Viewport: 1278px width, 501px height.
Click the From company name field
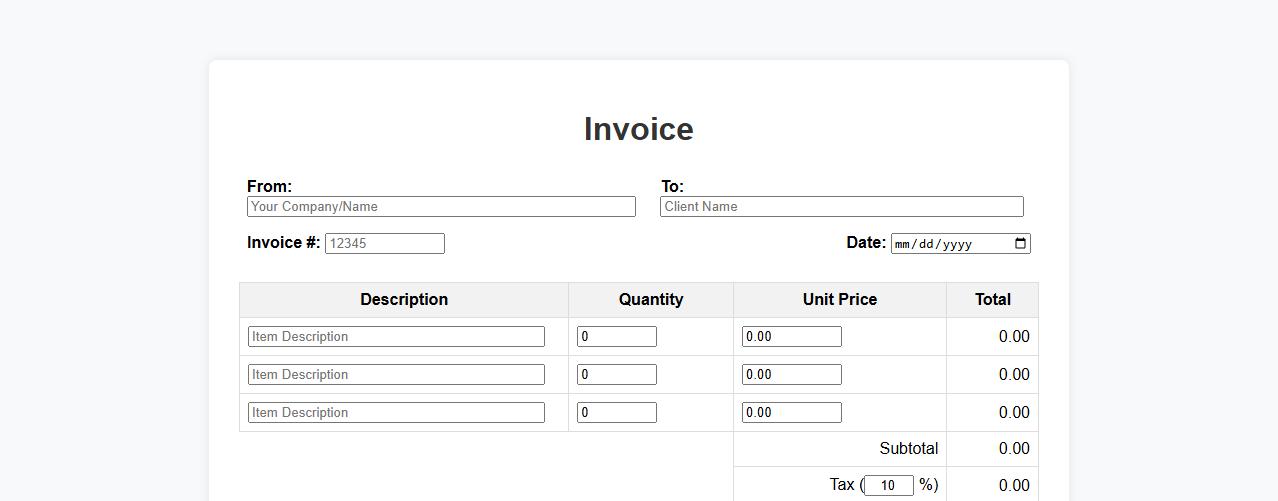(441, 206)
